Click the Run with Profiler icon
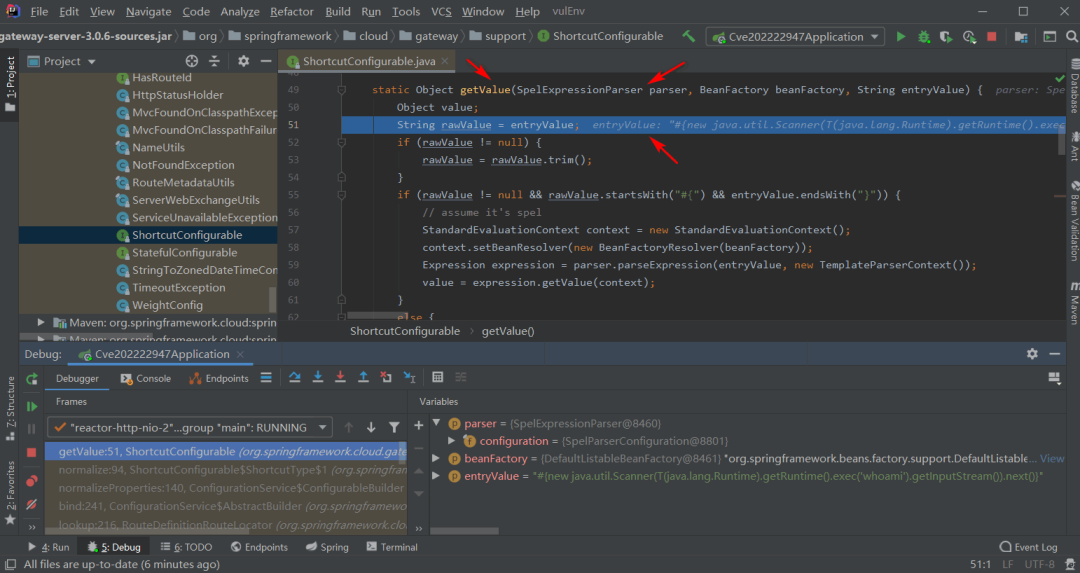 [x=969, y=37]
